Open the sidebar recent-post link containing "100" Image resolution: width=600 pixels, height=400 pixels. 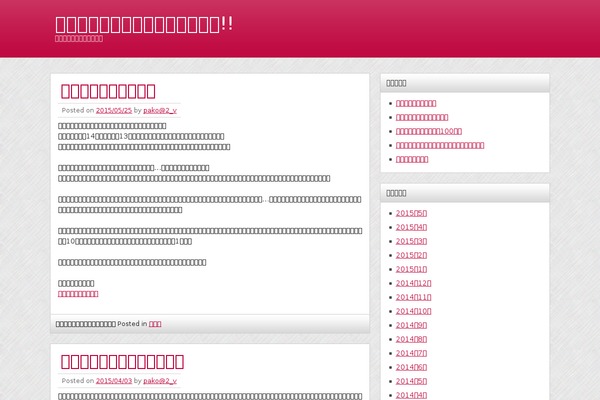(429, 131)
